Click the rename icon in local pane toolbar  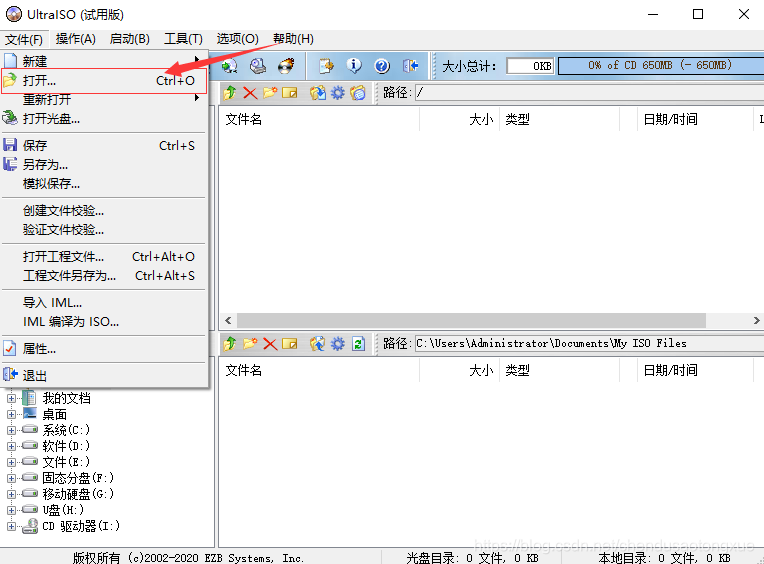(x=289, y=344)
